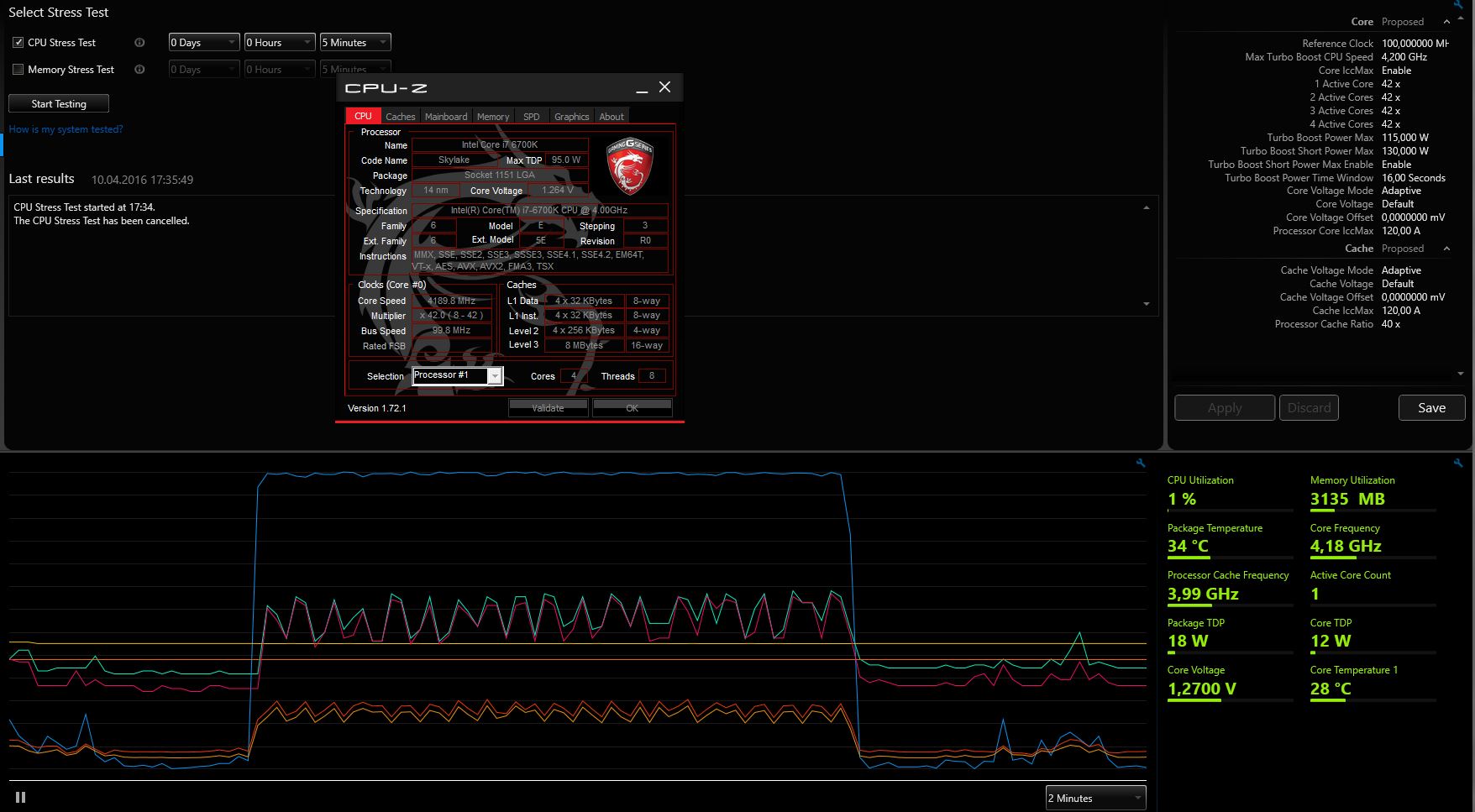This screenshot has height=812, width=1475.
Task: Open the Mainboard tab in CPU-Z
Action: click(x=446, y=117)
